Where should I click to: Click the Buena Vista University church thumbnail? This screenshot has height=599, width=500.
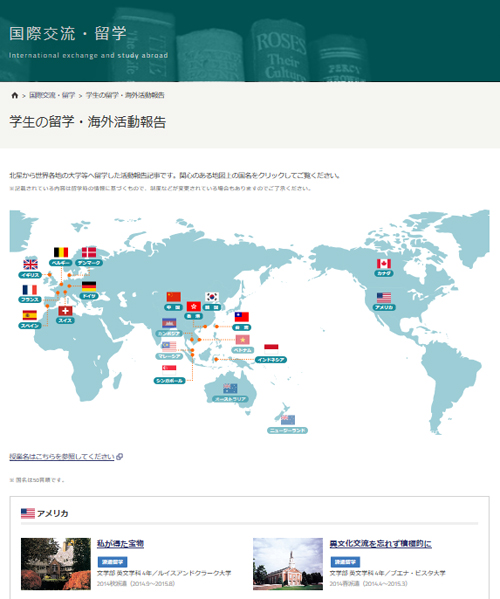[288, 564]
